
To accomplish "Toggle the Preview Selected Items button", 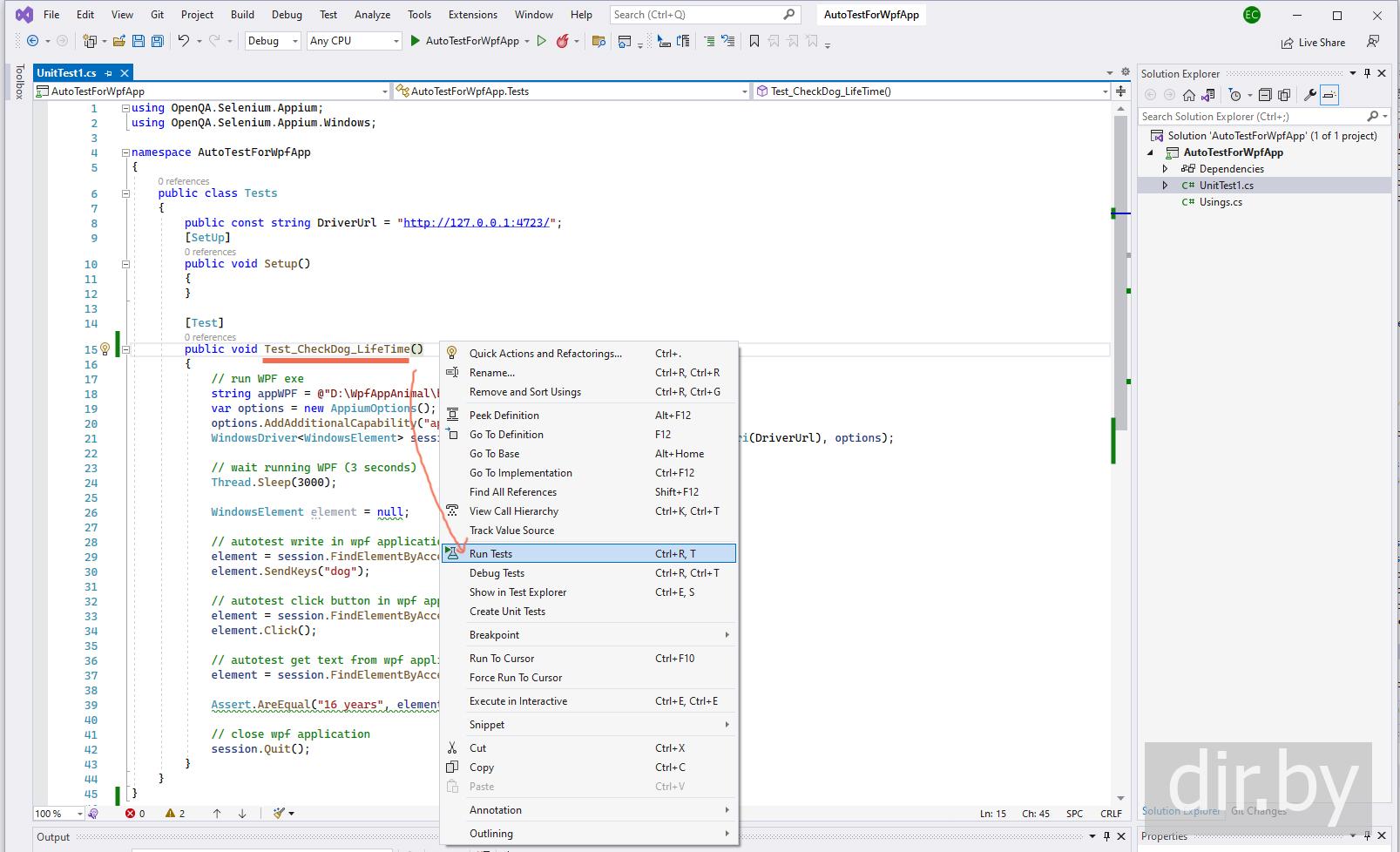I will [1329, 95].
